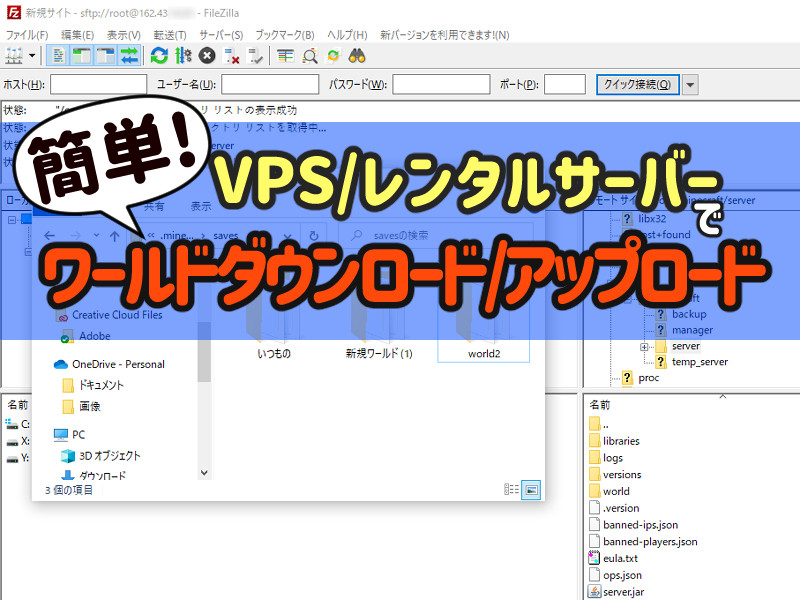The height and width of the screenshot is (600, 800).
Task: Click the ユーザー名(U) input field
Action: tap(270, 85)
